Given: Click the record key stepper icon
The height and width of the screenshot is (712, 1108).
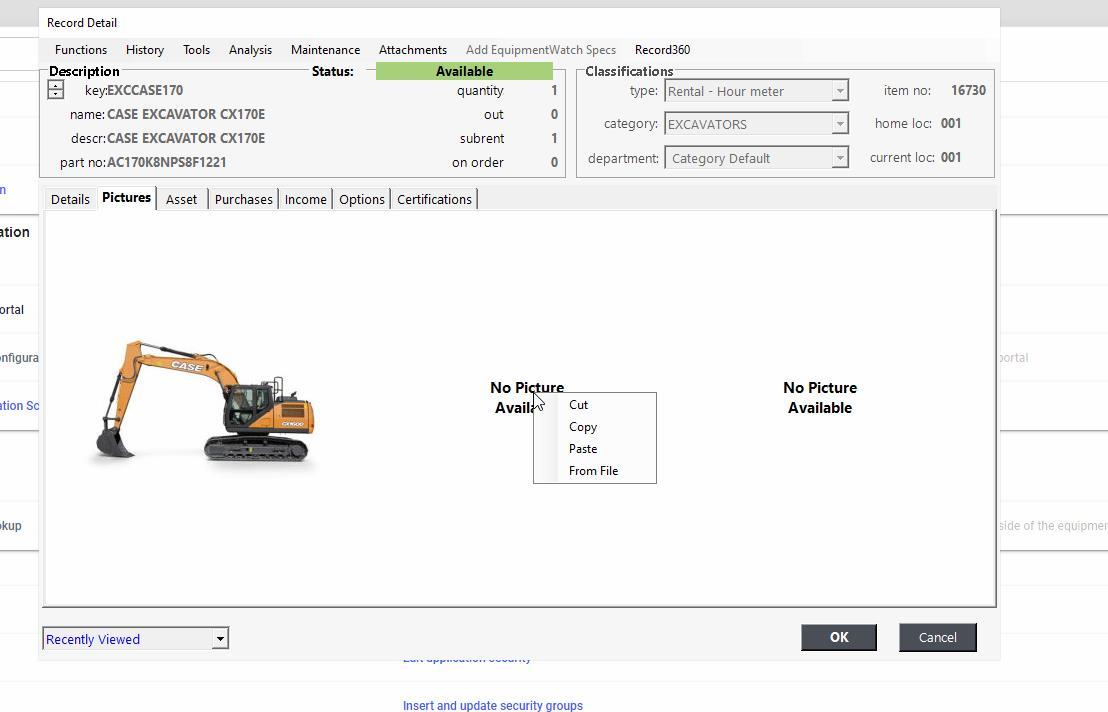Looking at the screenshot, I should pos(56,90).
